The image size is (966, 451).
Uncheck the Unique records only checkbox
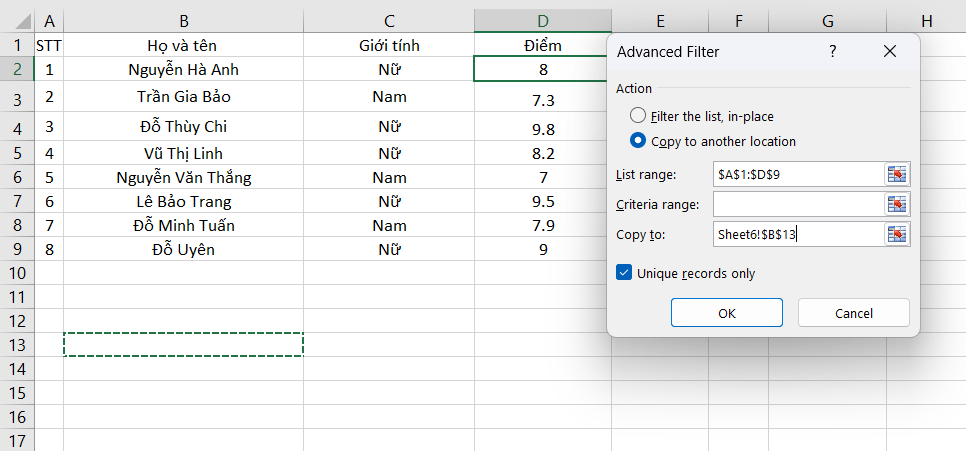[625, 273]
